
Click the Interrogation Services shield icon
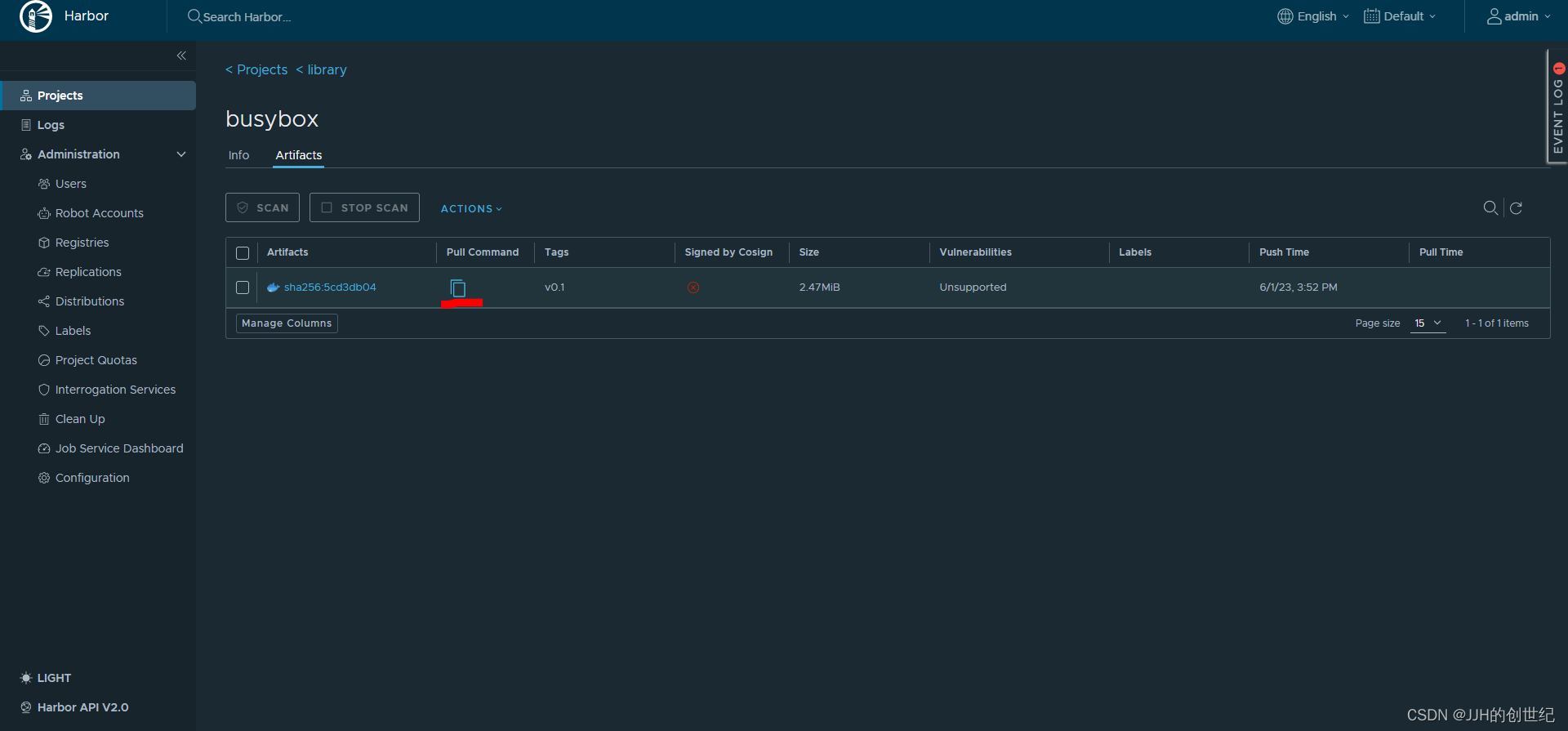click(44, 390)
